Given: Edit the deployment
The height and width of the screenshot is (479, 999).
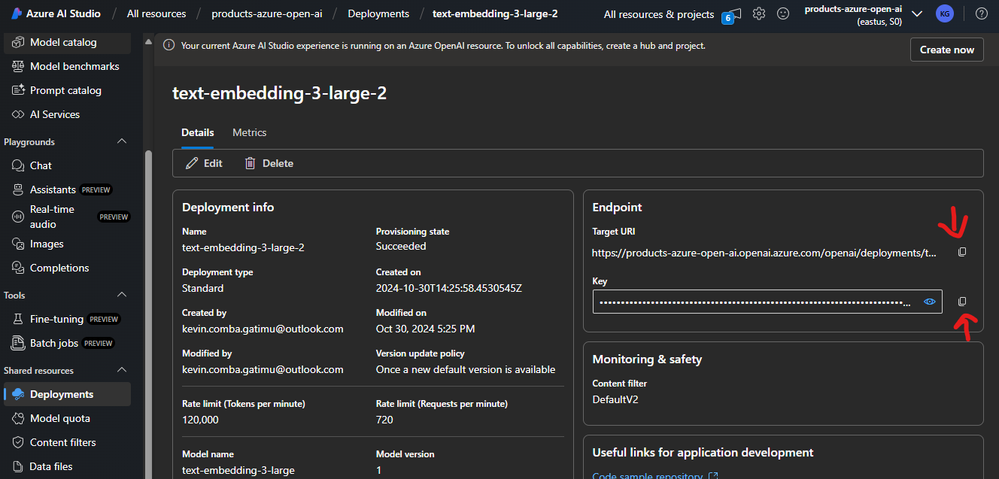Looking at the screenshot, I should 204,164.
